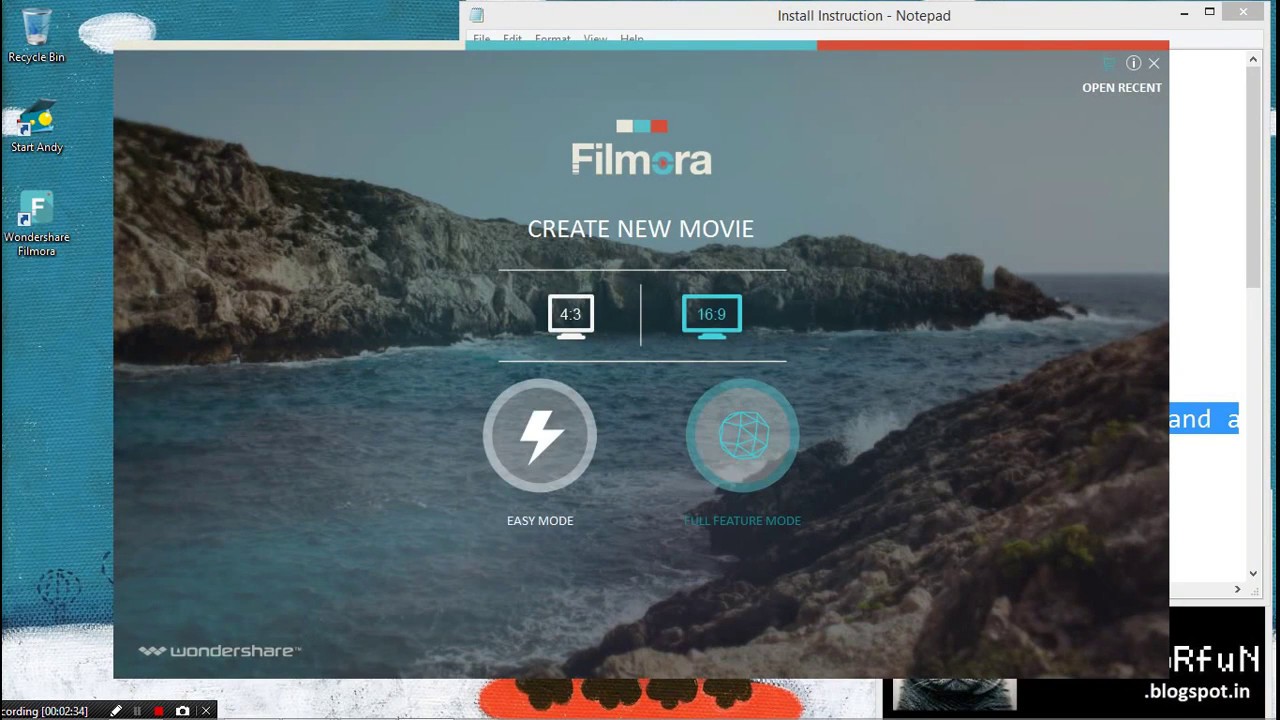Image resolution: width=1280 pixels, height=720 pixels.
Task: Click the Wondershare logo in Filmora
Action: pyautogui.click(x=219, y=651)
